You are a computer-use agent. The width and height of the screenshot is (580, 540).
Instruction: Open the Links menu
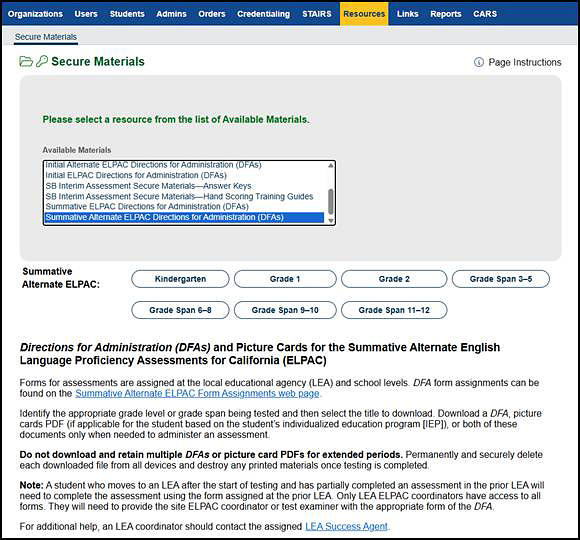tap(407, 14)
